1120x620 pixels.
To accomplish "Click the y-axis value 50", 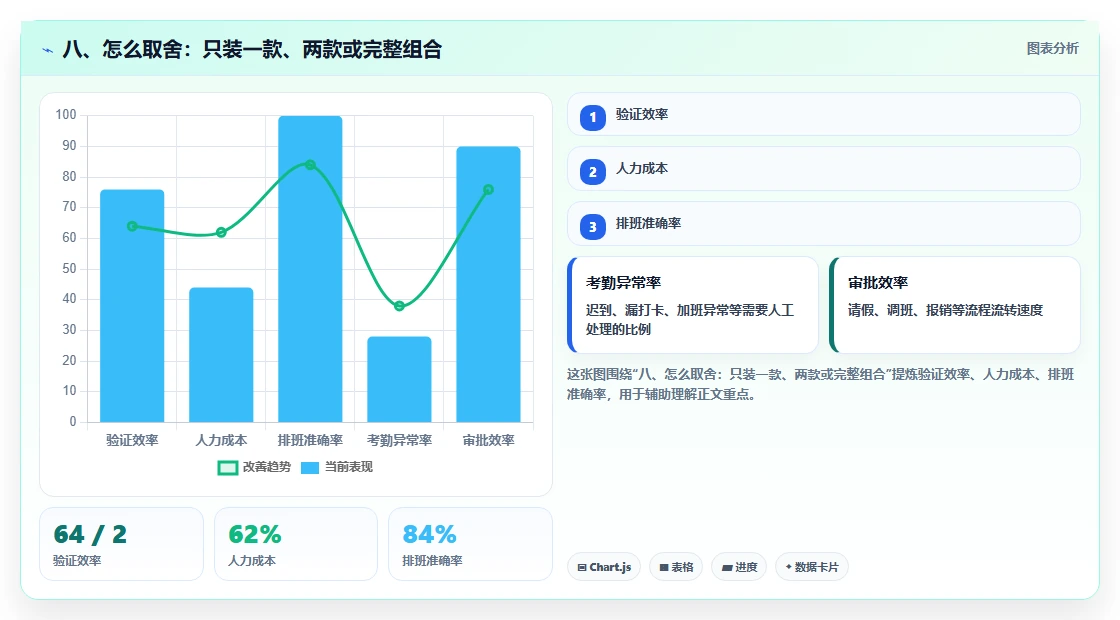I will 69,269.
